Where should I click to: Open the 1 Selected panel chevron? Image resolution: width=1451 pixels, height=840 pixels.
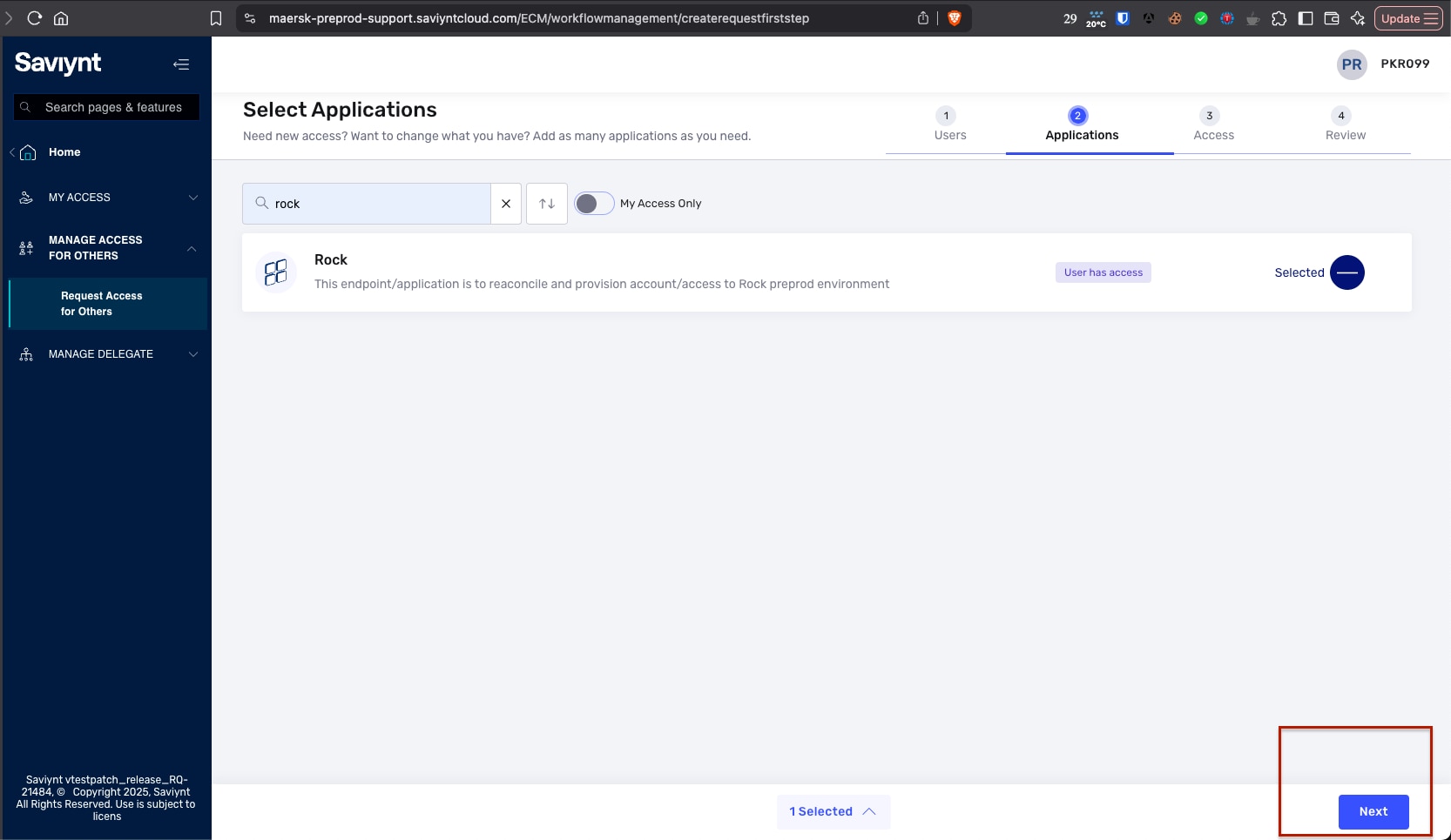pos(870,811)
